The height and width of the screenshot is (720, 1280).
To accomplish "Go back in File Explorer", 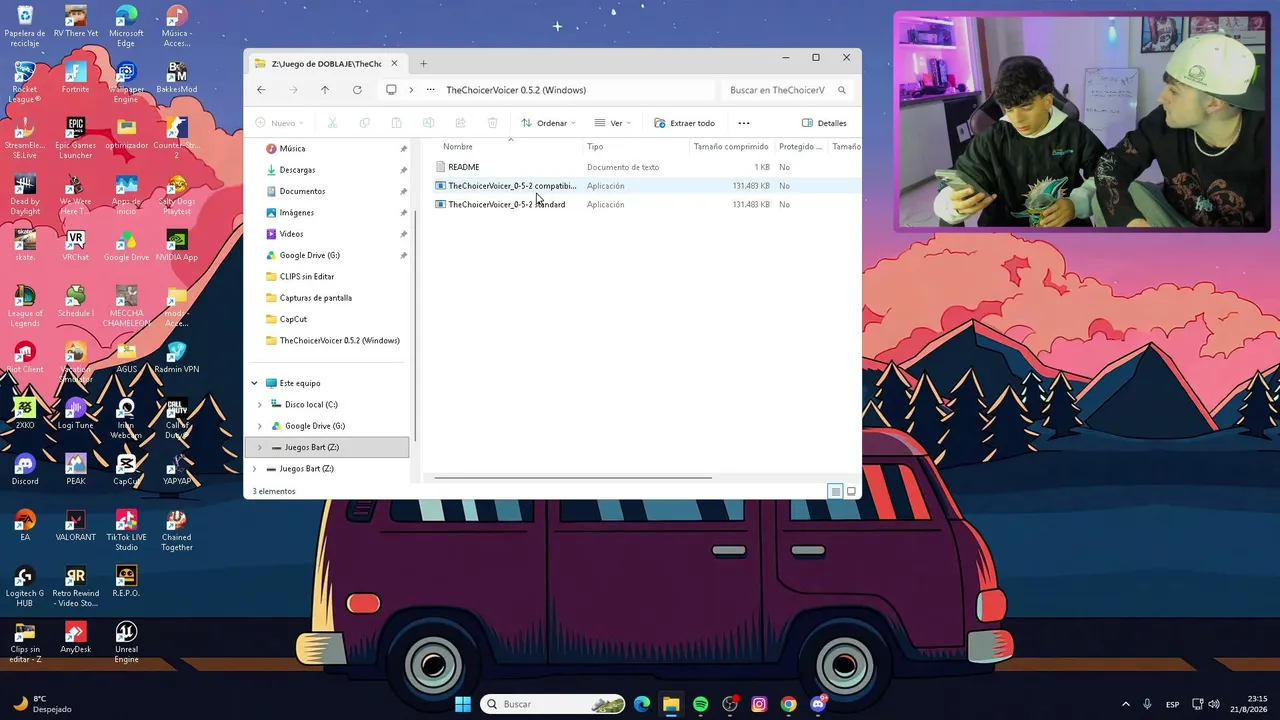I will pos(261,90).
